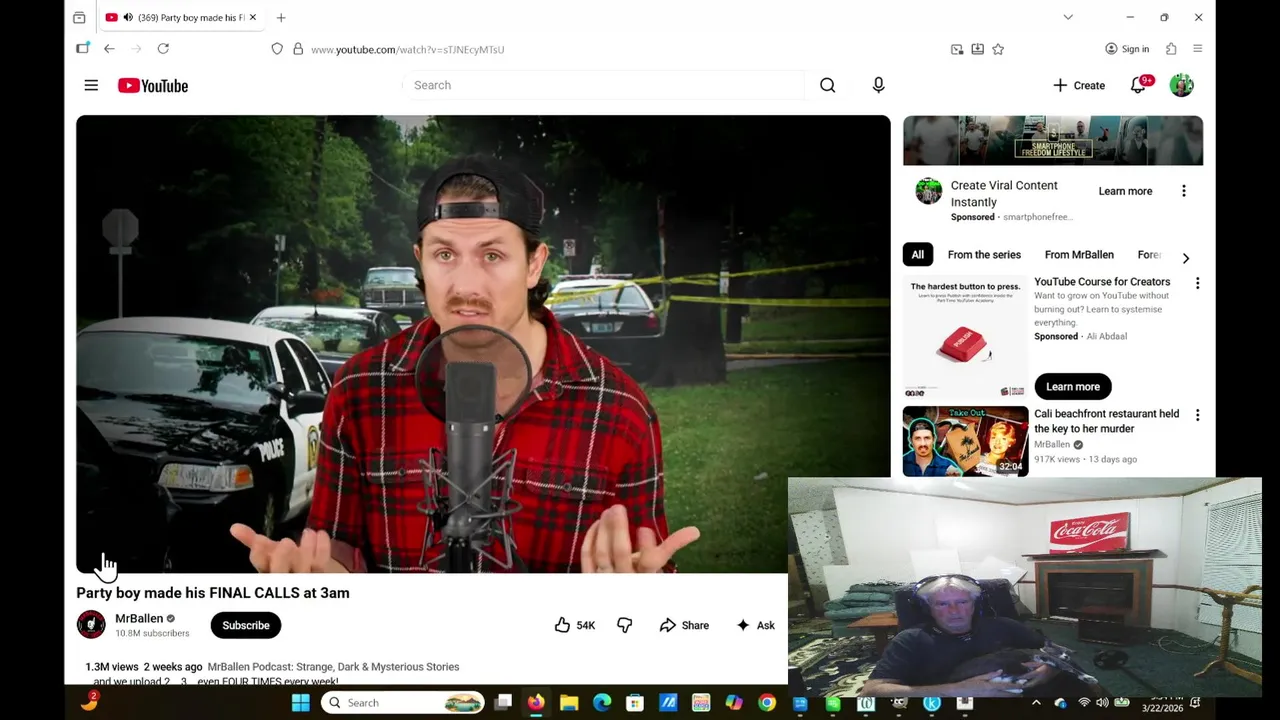Click the YouTube search input field

603,86
